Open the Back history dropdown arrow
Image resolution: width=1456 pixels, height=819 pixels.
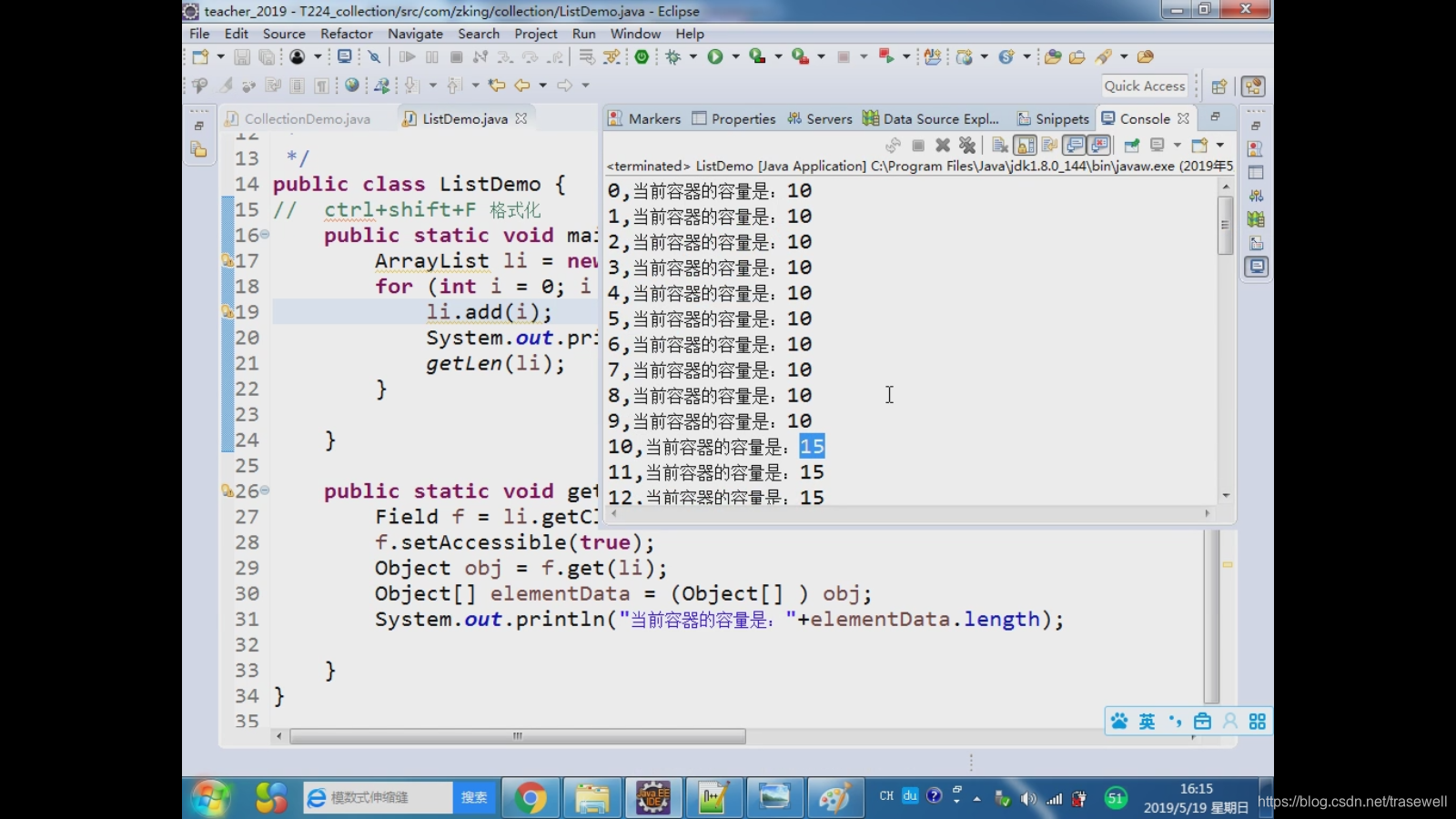click(543, 86)
